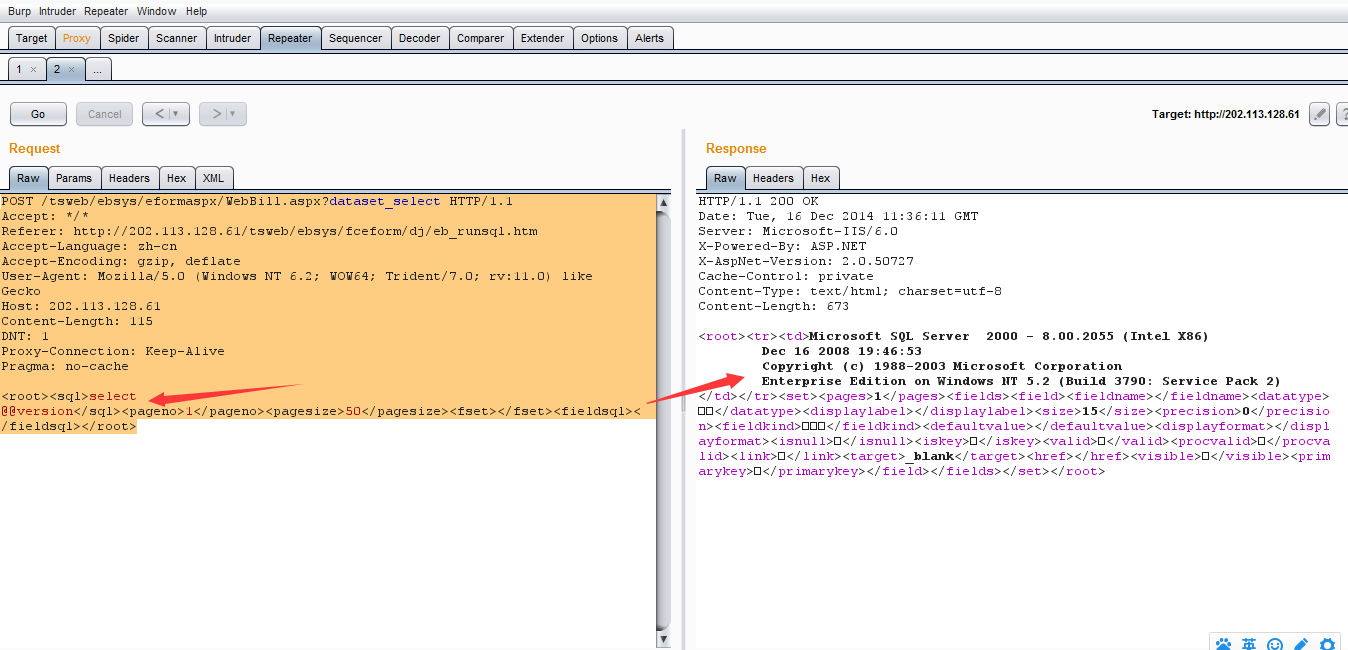This screenshot has height=650, width=1348.
Task: Open the emoji smiley face icon
Action: (x=1275, y=644)
